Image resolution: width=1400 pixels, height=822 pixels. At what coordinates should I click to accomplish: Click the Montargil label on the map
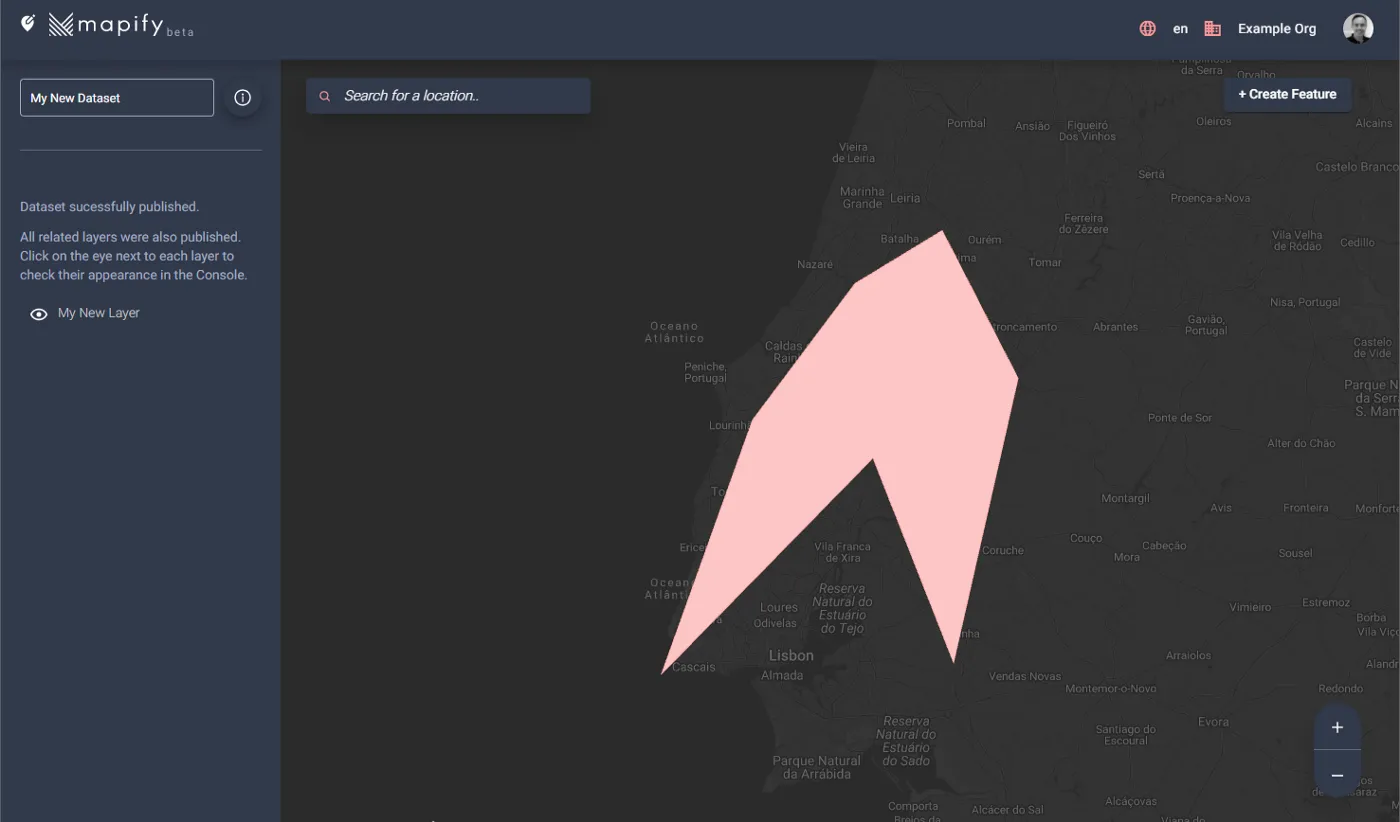(1125, 499)
